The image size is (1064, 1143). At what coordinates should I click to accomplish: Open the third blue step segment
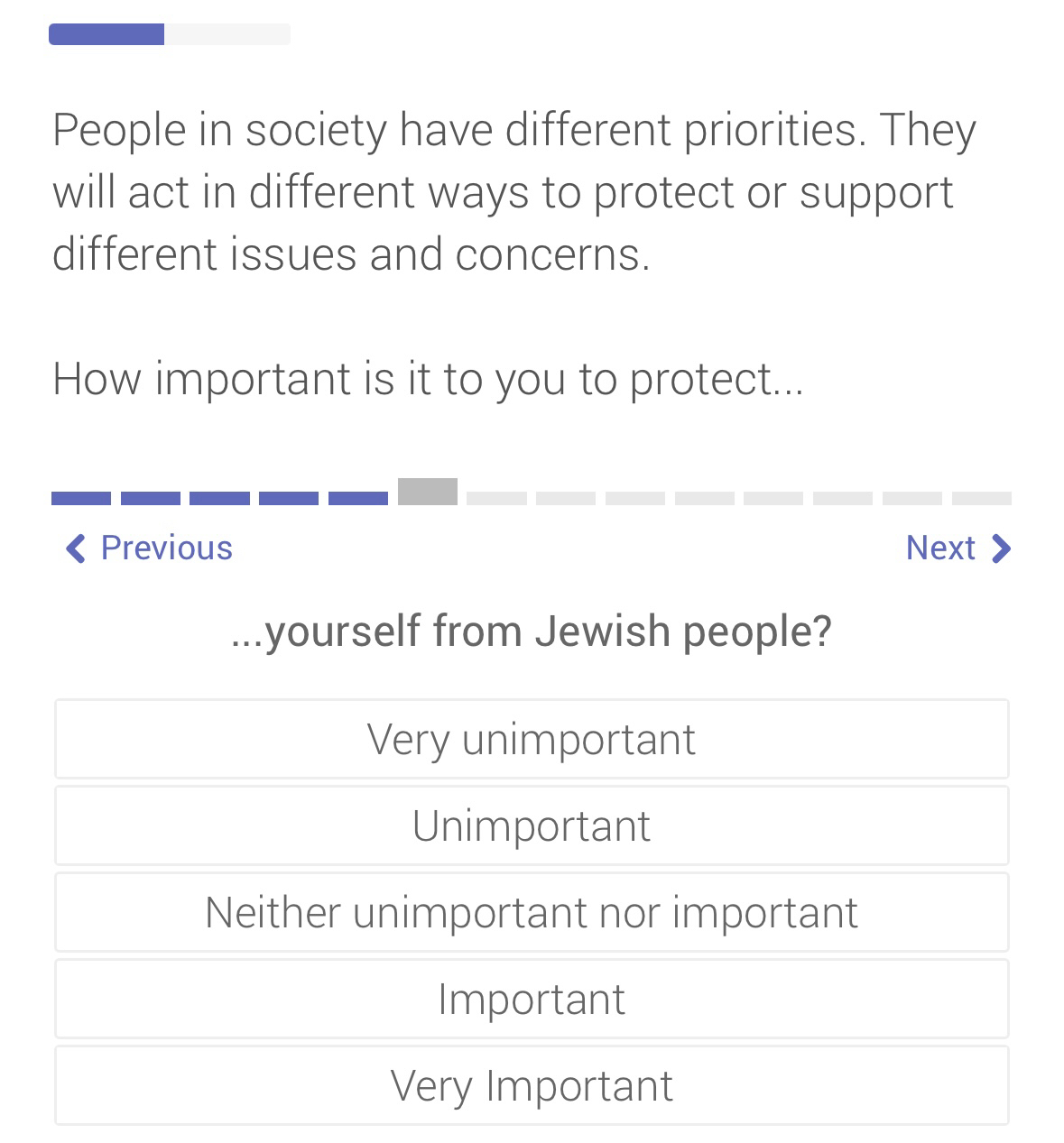[x=219, y=498]
